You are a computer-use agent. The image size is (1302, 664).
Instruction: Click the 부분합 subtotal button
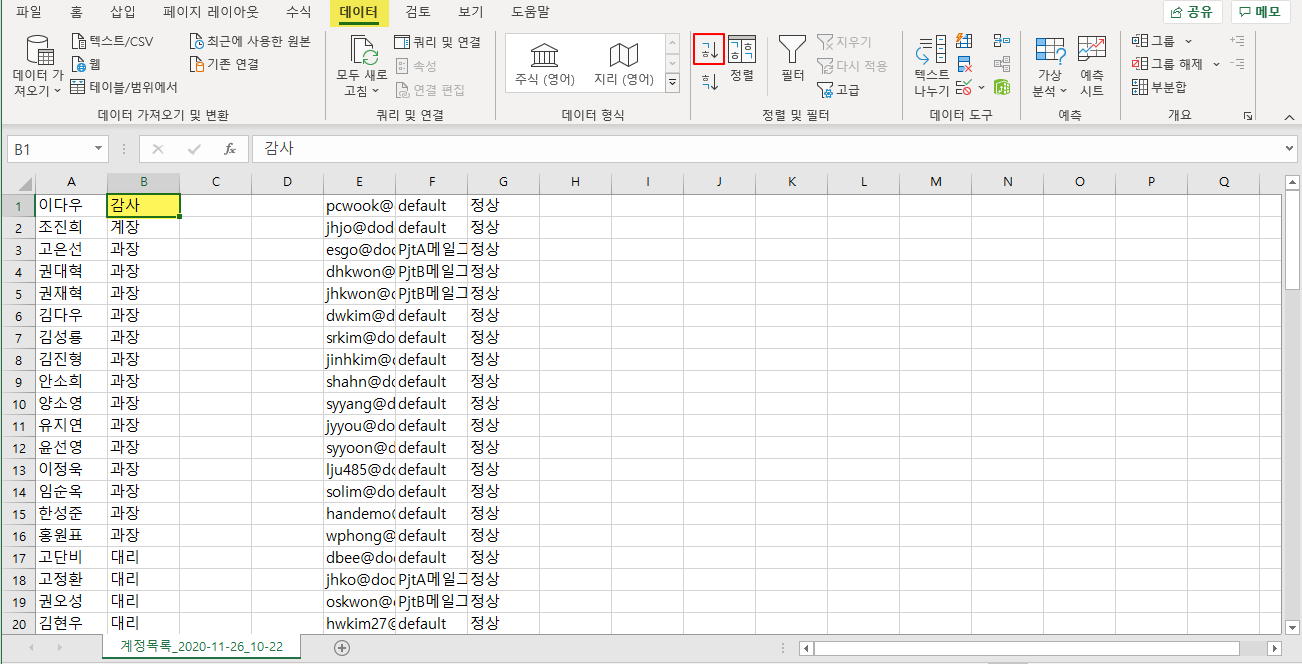[1159, 87]
